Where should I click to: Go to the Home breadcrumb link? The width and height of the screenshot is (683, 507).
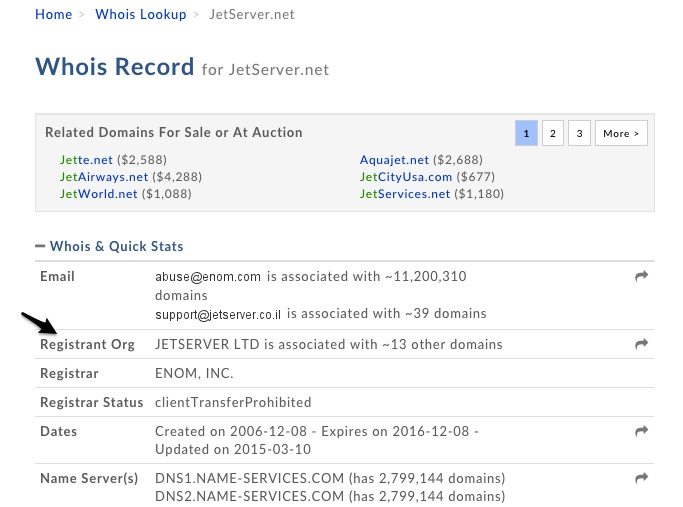coord(54,14)
